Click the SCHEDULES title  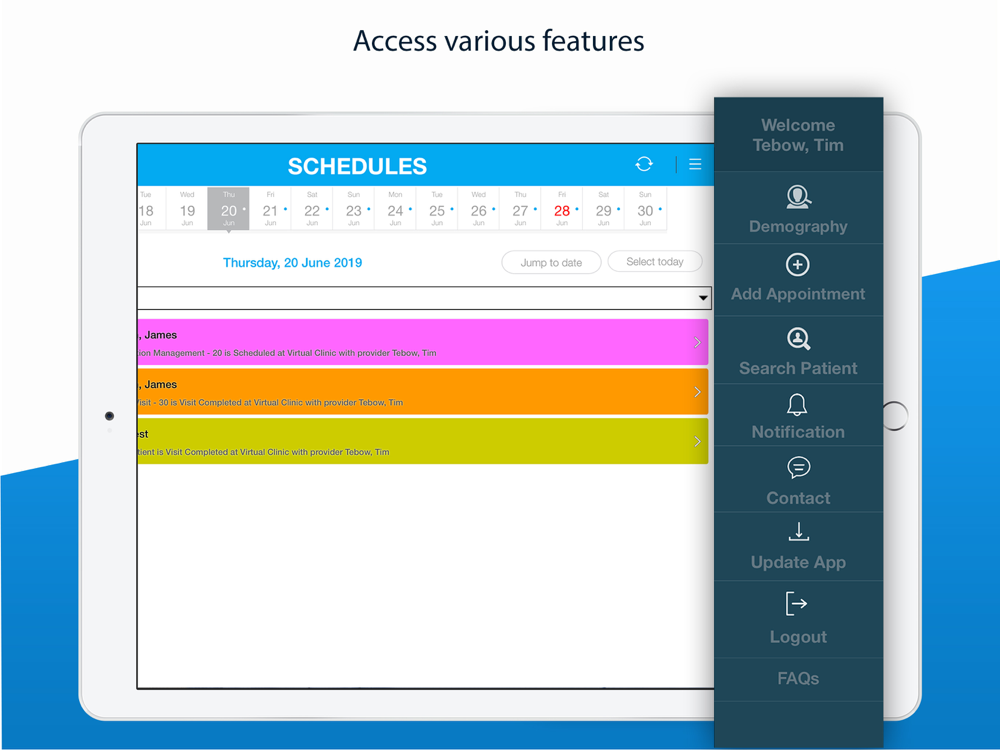pos(357,166)
